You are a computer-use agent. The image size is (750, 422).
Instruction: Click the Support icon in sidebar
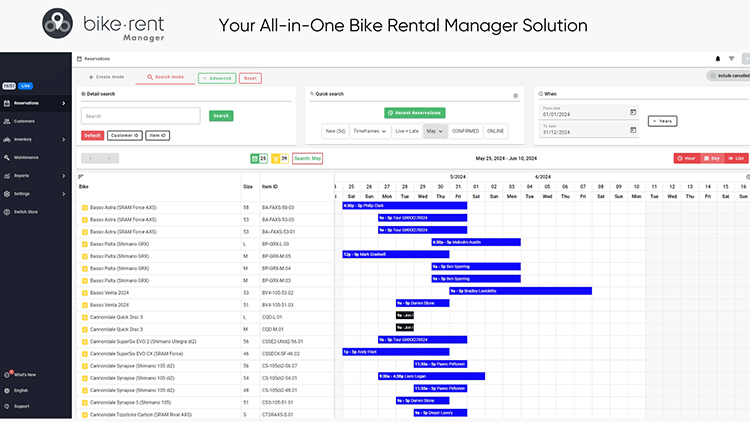pyautogui.click(x=8, y=406)
